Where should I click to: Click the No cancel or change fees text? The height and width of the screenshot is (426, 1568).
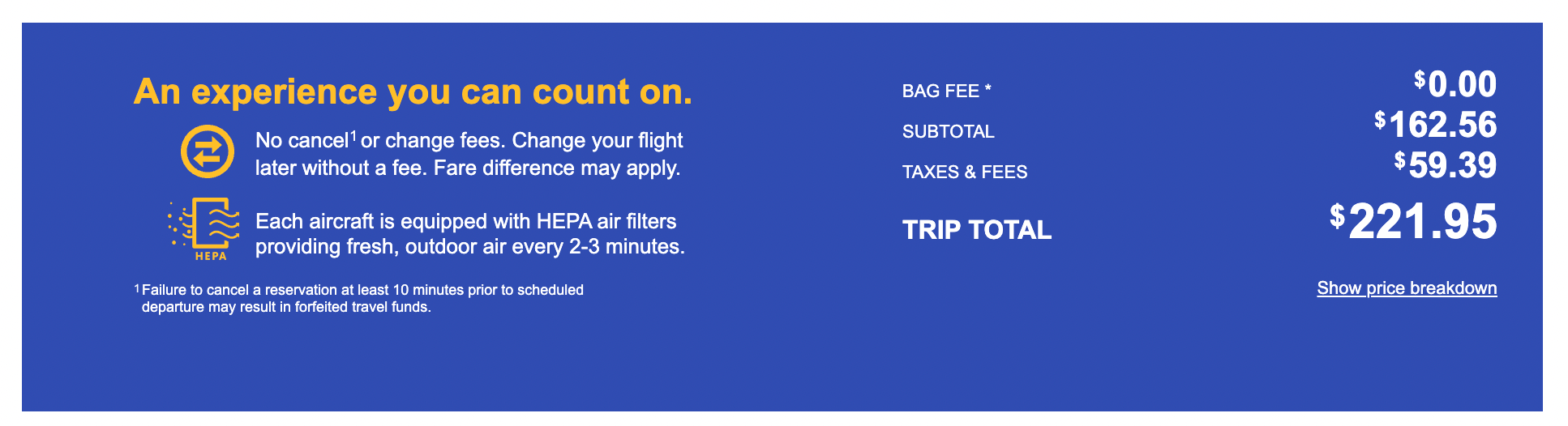coord(379,140)
